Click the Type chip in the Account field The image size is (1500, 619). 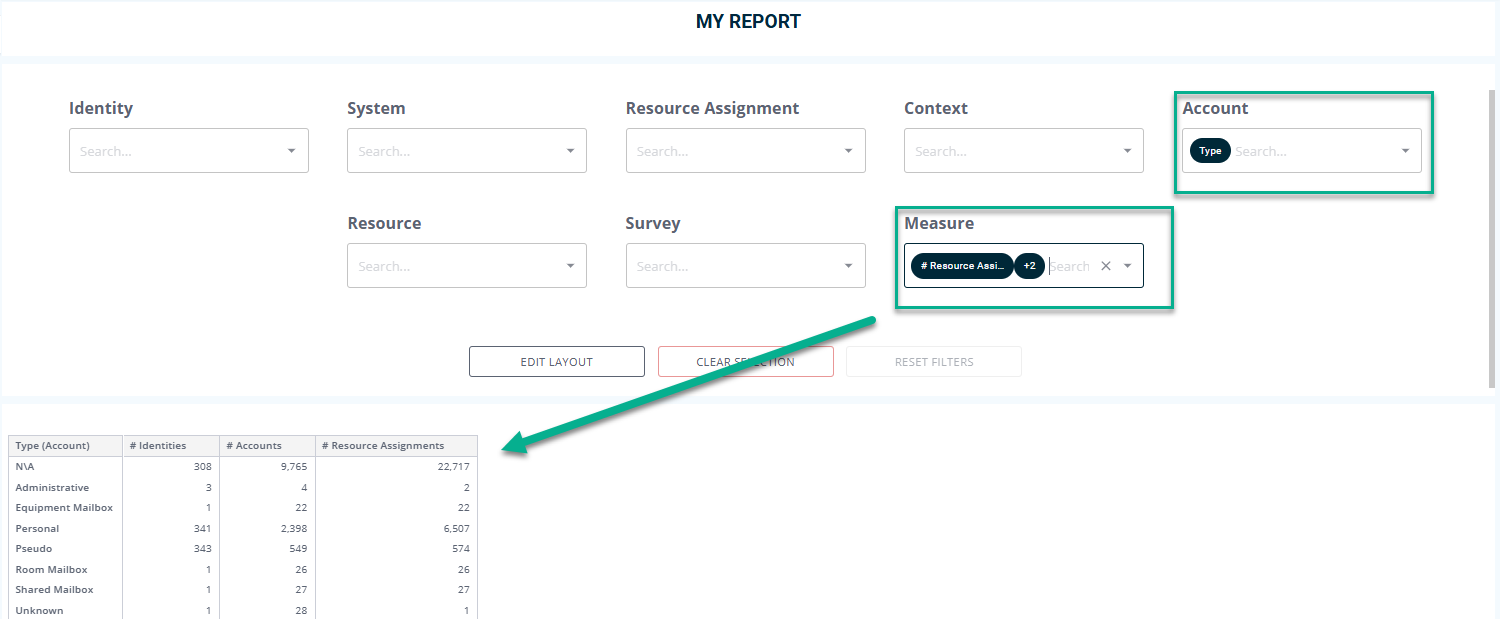tap(1210, 150)
